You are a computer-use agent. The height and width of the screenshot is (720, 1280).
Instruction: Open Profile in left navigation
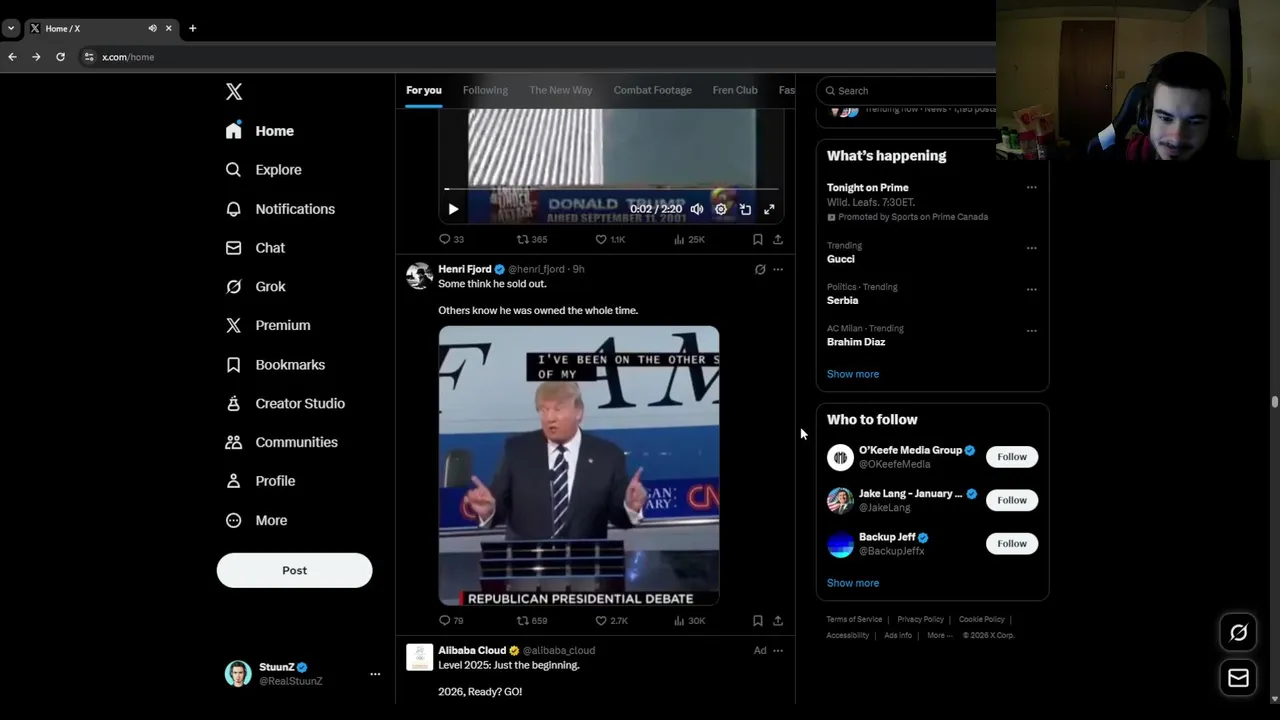[260, 481]
